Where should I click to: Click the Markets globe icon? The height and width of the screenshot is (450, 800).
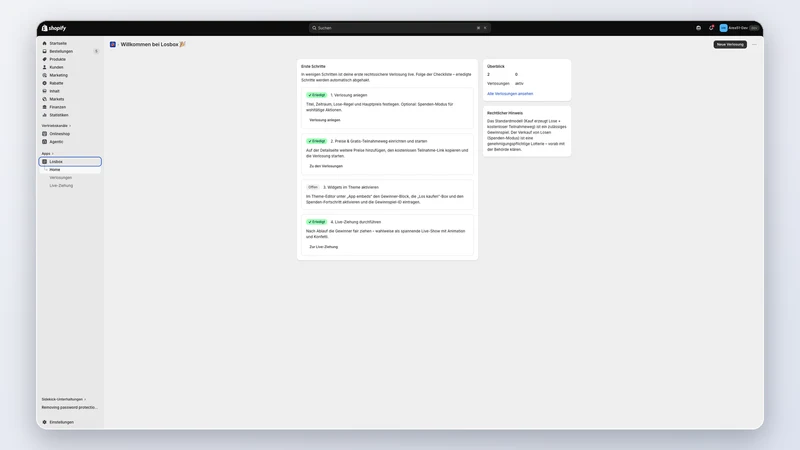coord(44,99)
